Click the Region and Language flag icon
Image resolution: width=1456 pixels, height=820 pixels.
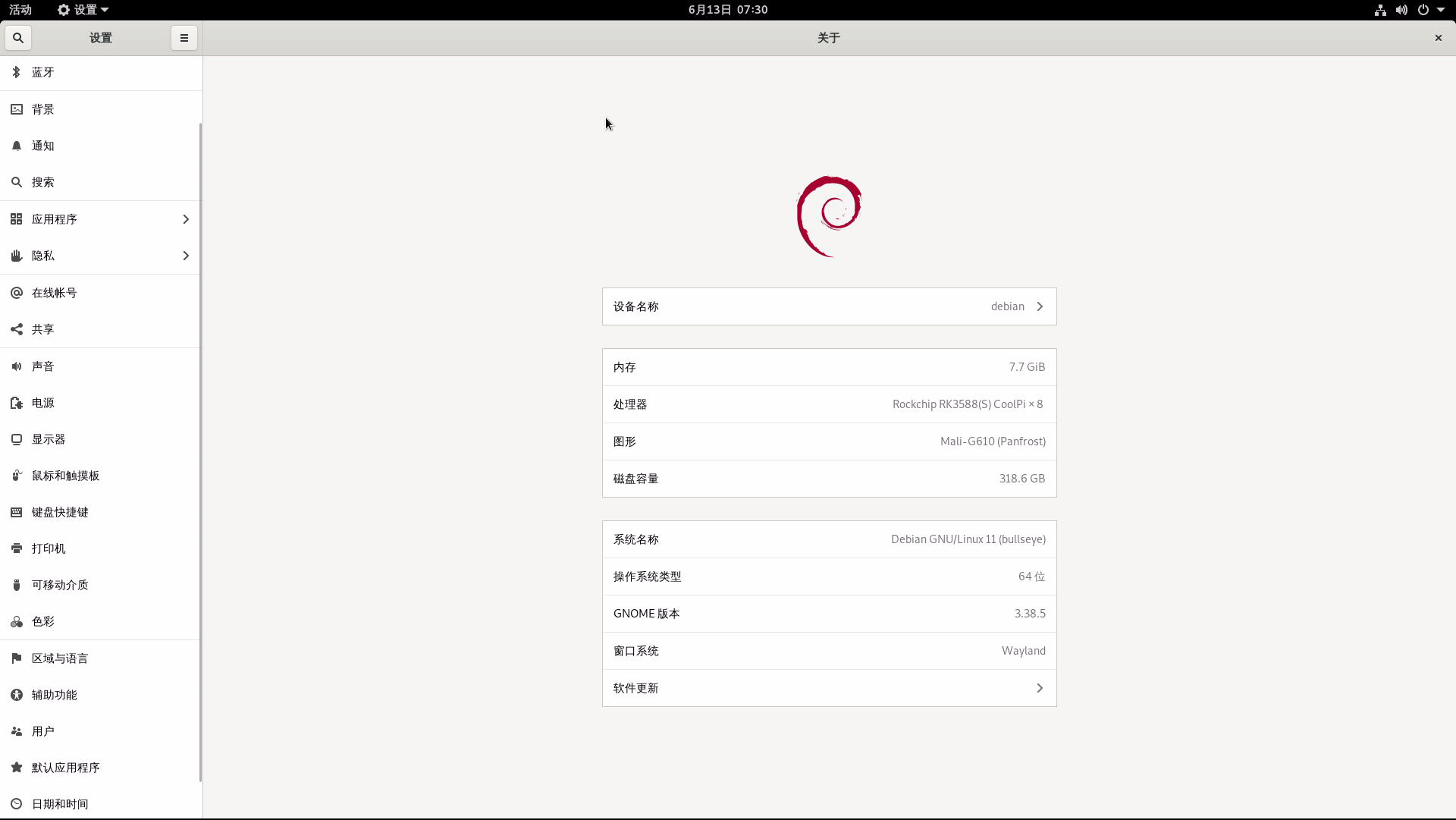coord(17,658)
